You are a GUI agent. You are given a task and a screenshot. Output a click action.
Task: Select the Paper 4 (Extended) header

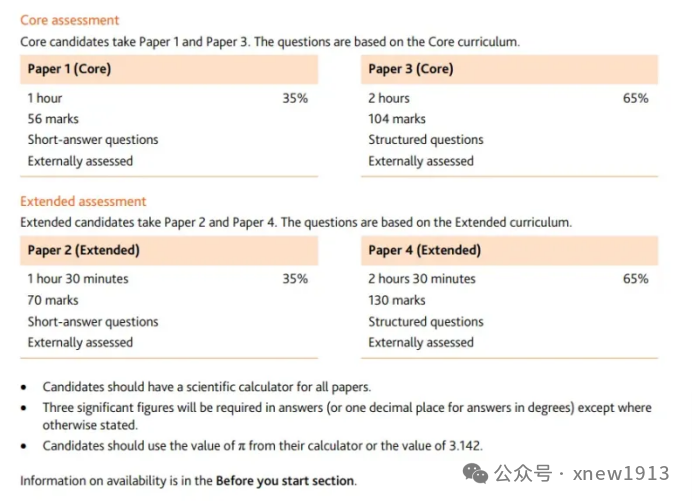coord(424,250)
